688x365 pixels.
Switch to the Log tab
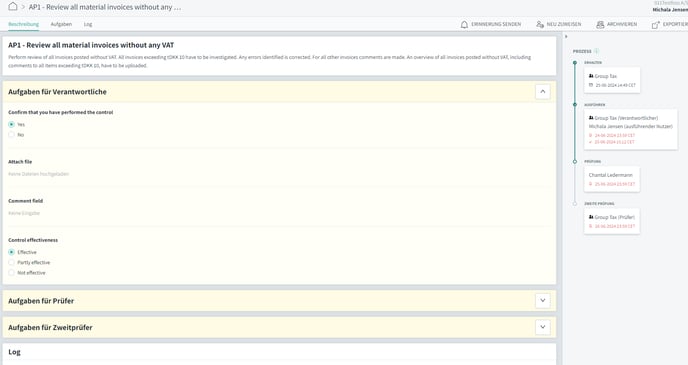(x=88, y=24)
